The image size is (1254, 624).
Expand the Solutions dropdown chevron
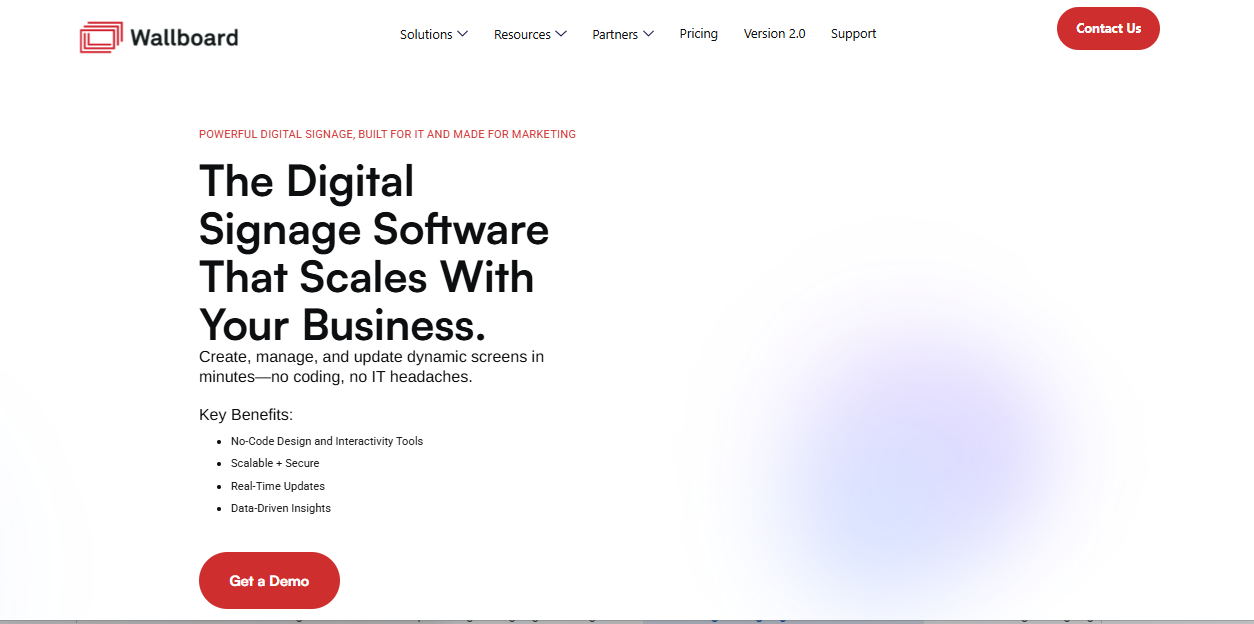pos(462,34)
